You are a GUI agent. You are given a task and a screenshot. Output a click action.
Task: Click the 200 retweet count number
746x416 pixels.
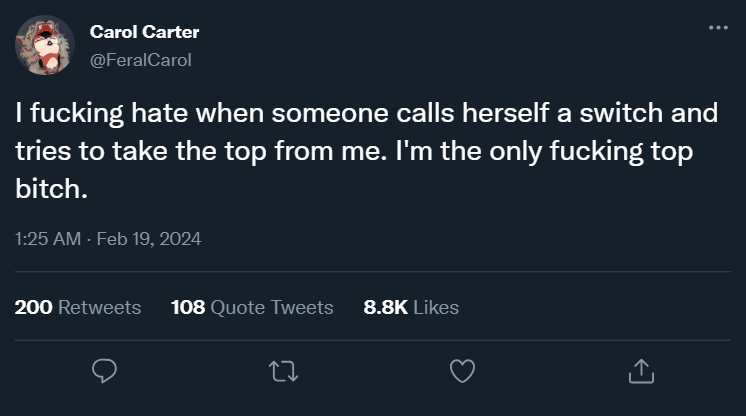pyautogui.click(x=34, y=307)
